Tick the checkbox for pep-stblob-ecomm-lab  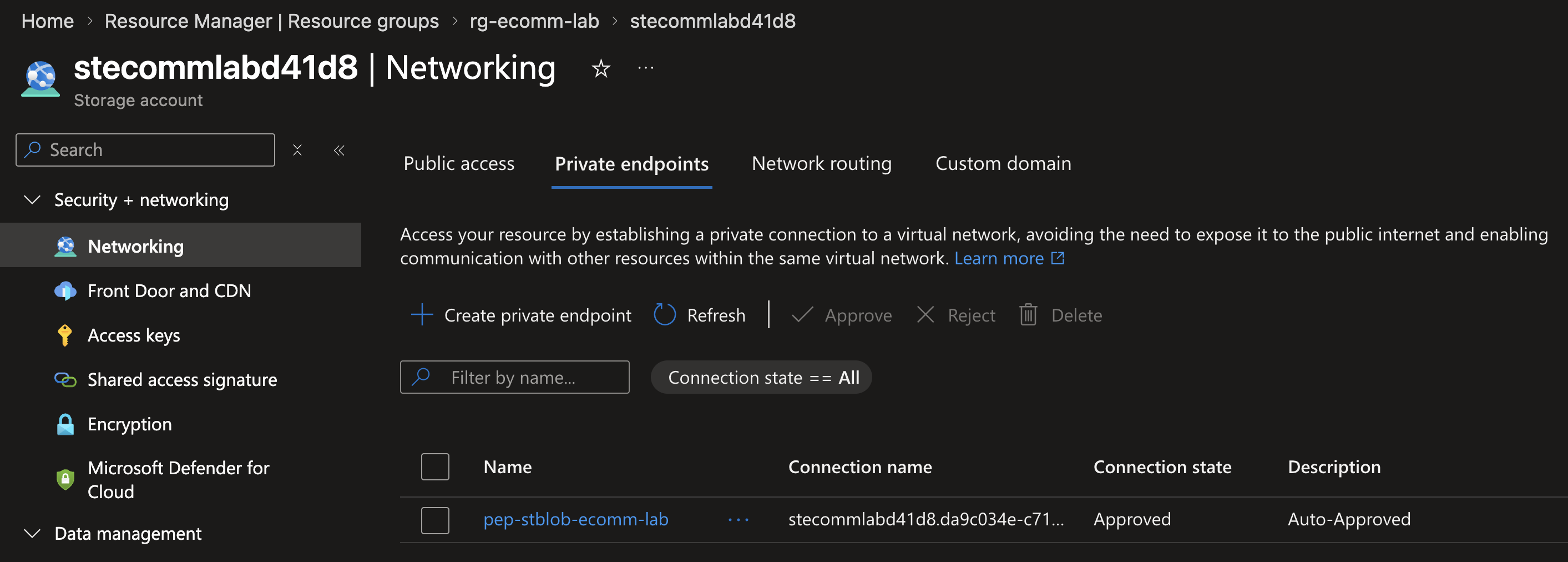[435, 520]
